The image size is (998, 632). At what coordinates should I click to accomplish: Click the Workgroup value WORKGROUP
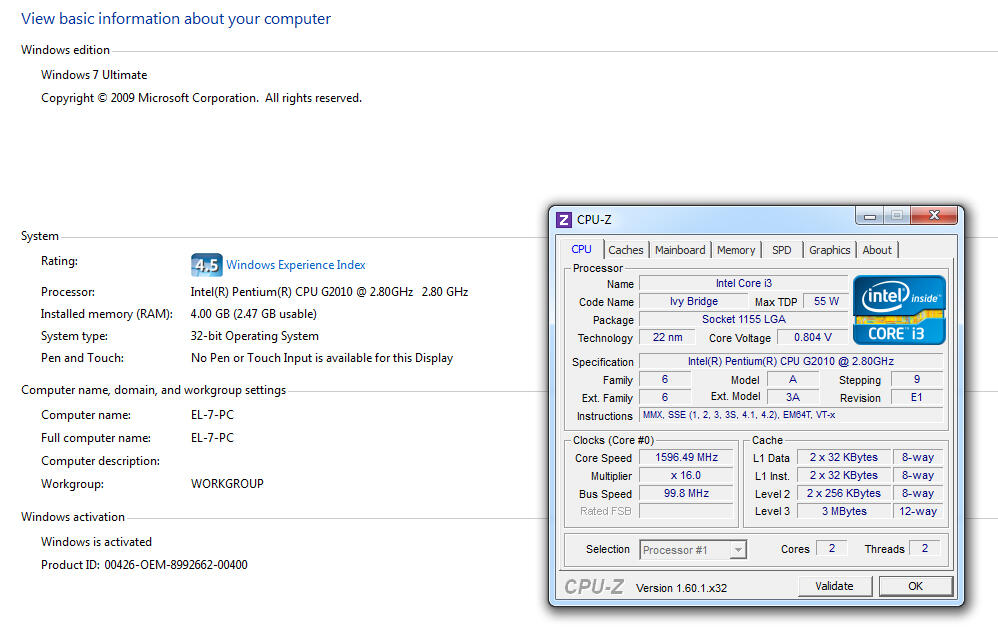227,484
